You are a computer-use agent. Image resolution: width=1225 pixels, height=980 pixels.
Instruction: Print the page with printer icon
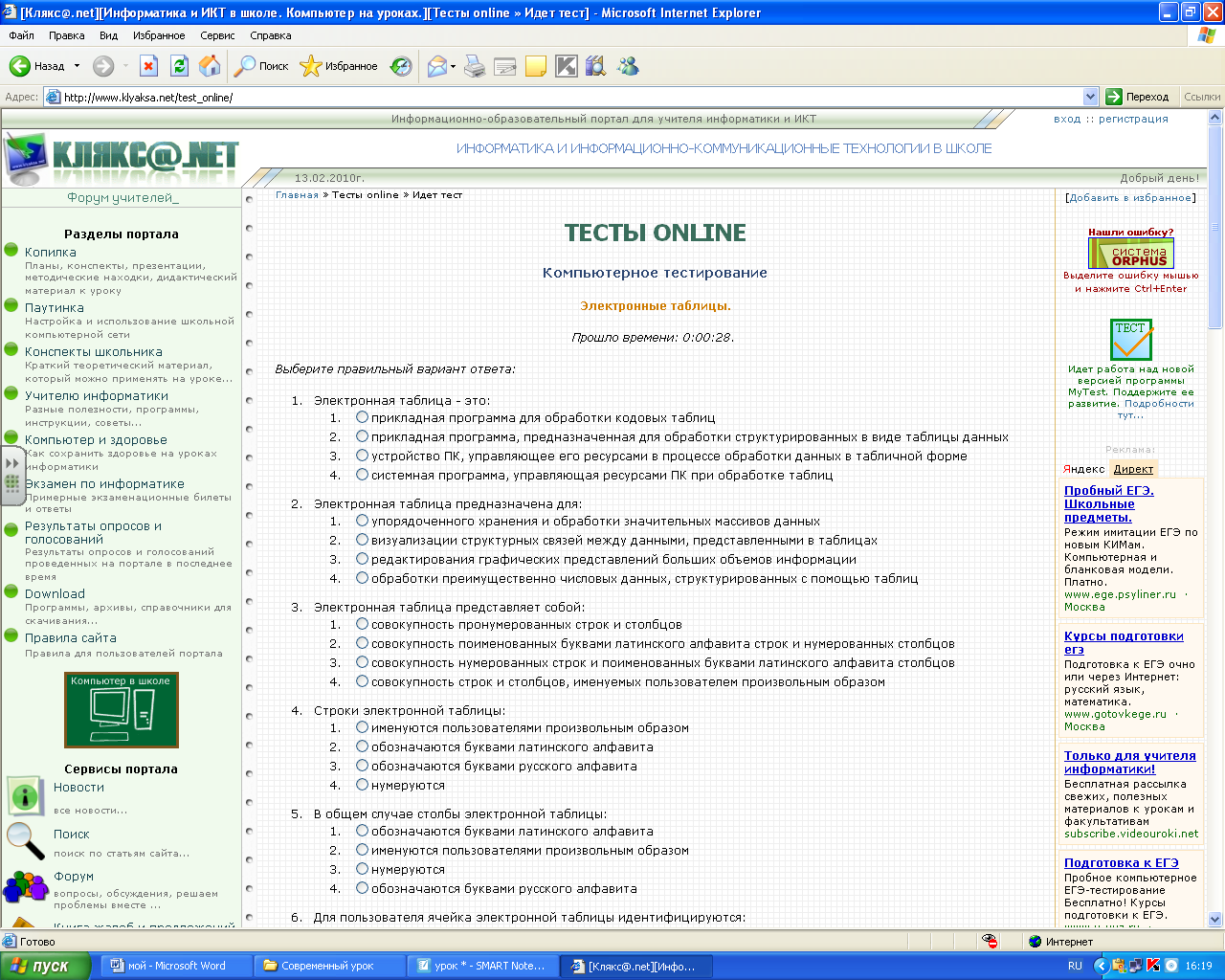475,66
